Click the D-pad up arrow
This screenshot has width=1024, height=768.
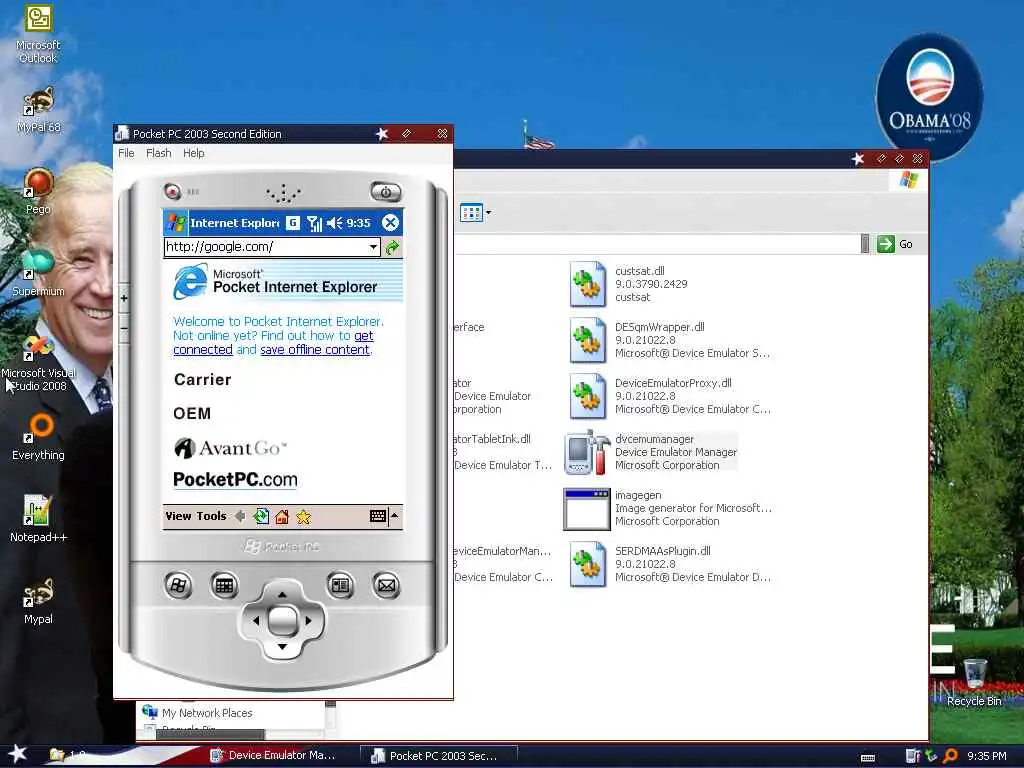[x=282, y=594]
